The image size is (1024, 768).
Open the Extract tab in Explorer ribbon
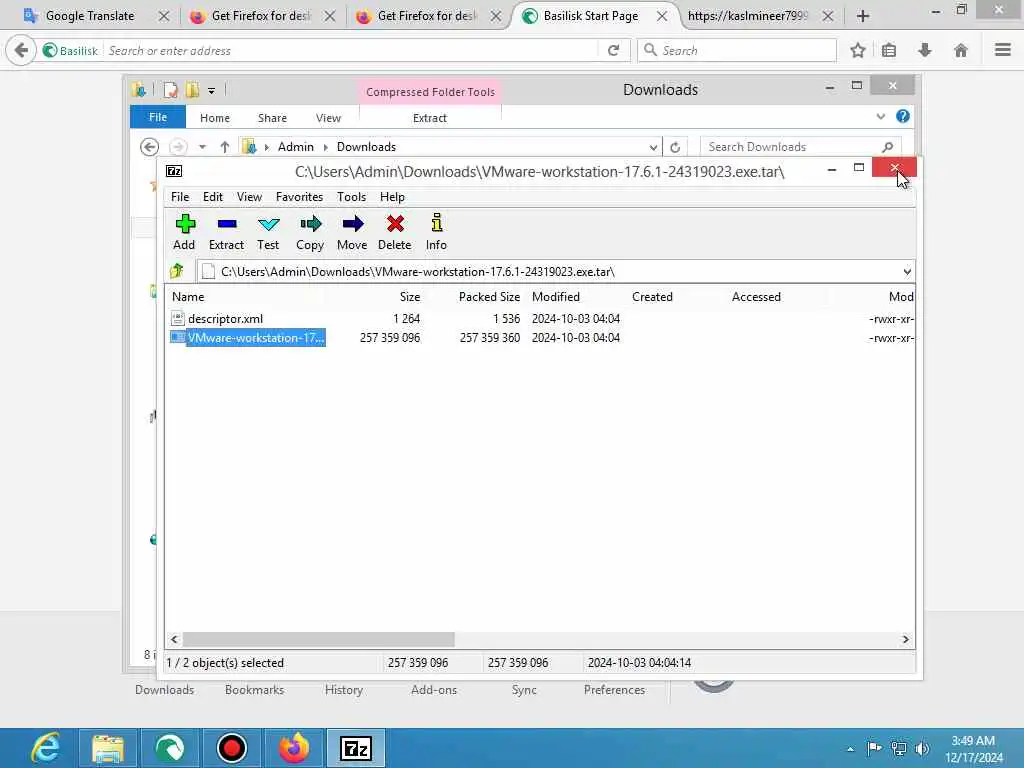click(x=430, y=118)
